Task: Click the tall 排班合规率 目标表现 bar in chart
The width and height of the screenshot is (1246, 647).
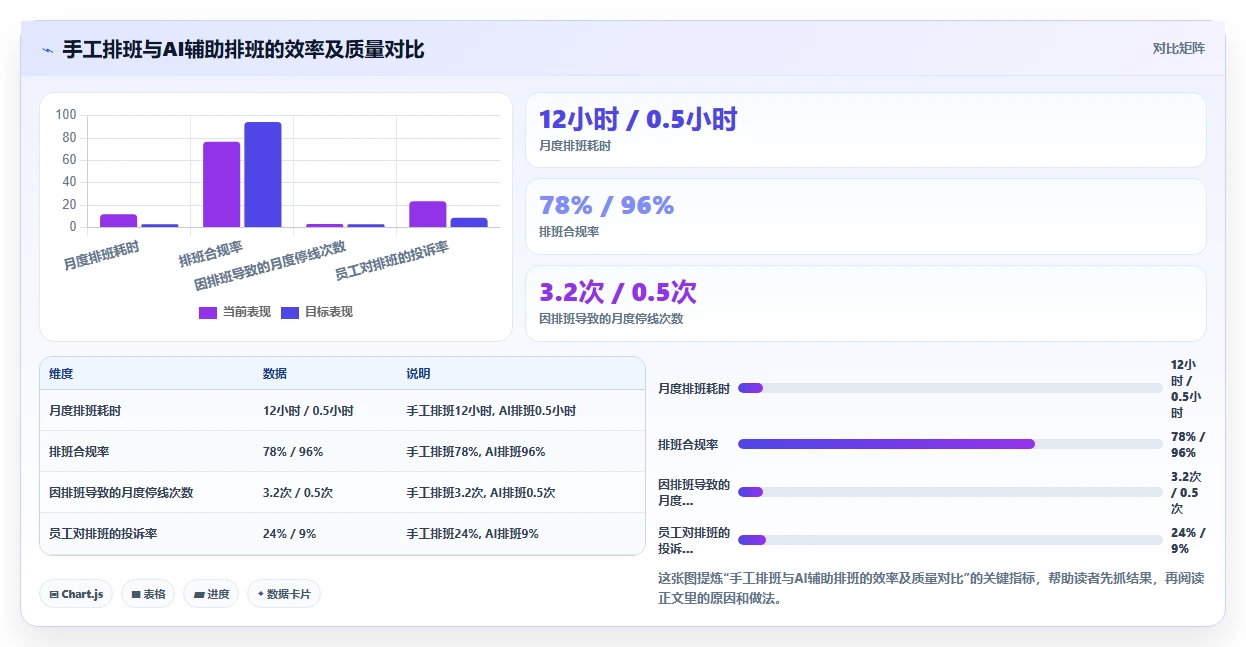Action: coord(263,175)
